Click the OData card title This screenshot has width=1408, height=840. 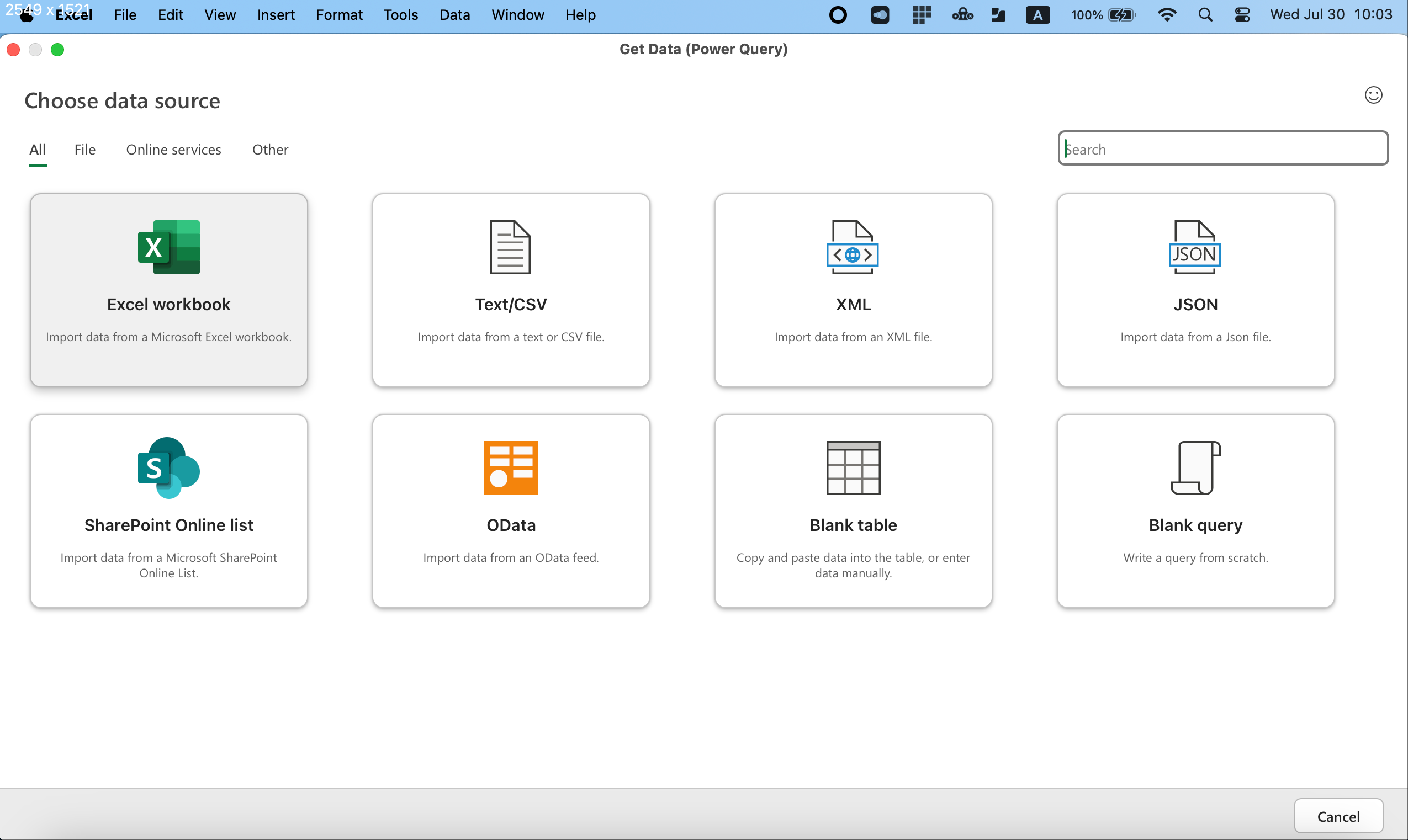pyautogui.click(x=511, y=525)
